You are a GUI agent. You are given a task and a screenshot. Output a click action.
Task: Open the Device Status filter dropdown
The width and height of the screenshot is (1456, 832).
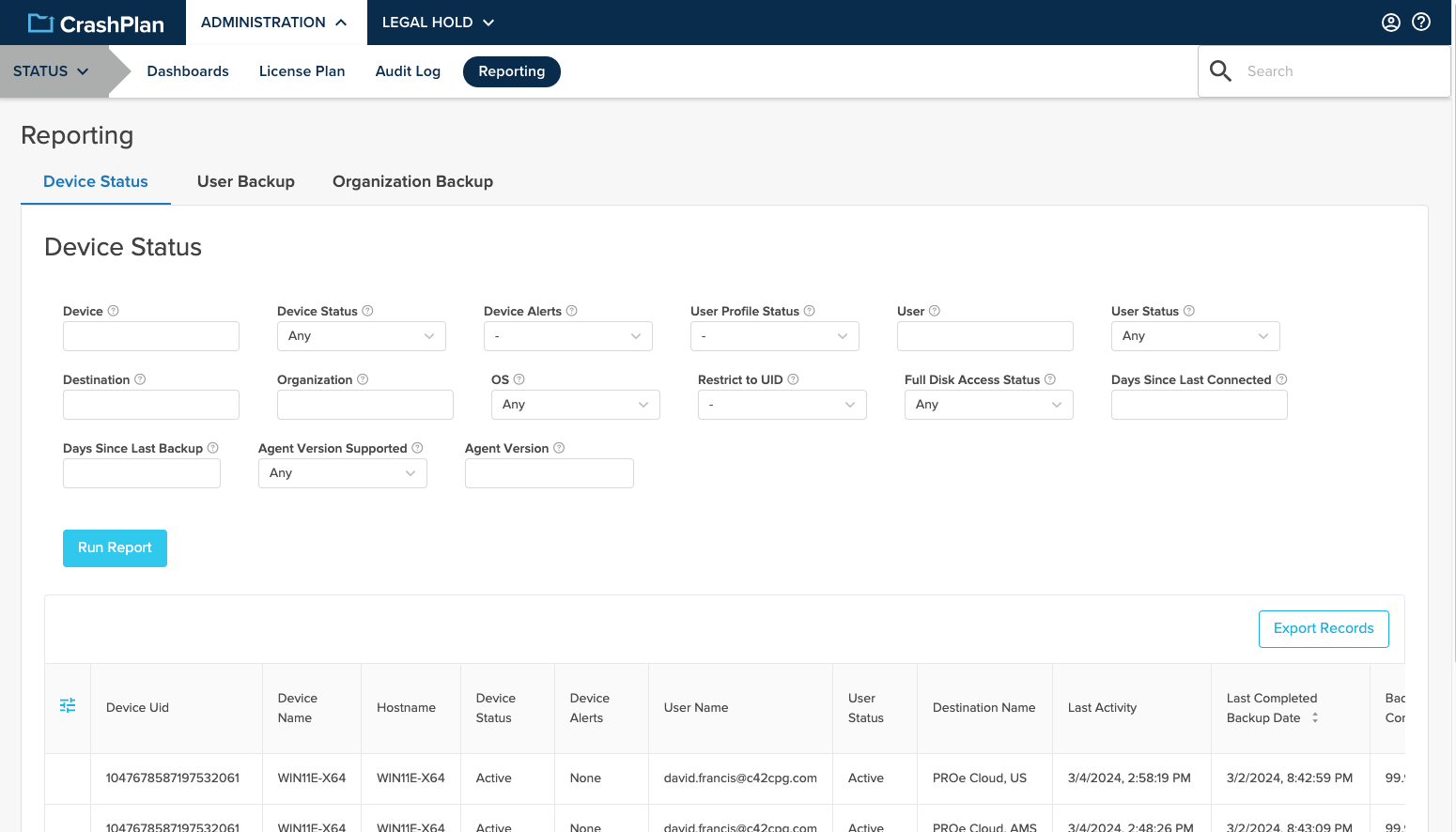coord(361,335)
